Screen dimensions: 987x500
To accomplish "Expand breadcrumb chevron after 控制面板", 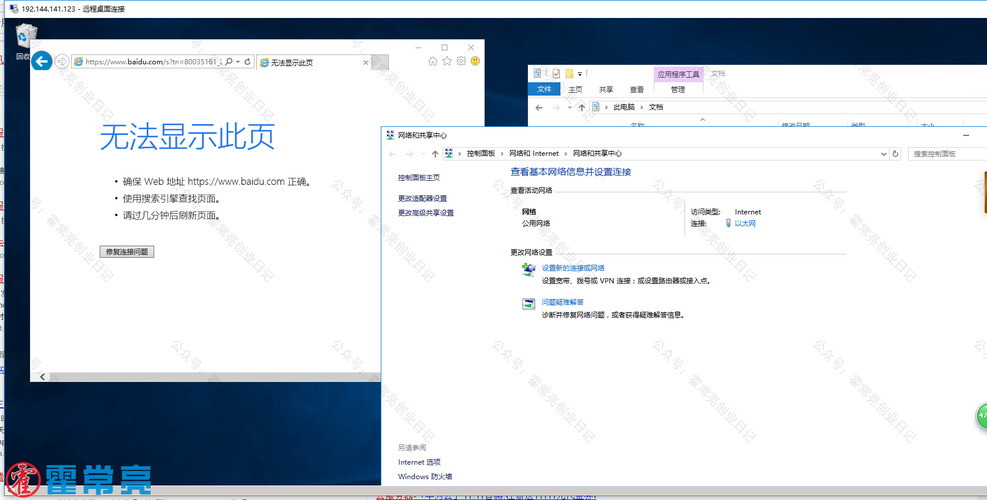I will 502,154.
